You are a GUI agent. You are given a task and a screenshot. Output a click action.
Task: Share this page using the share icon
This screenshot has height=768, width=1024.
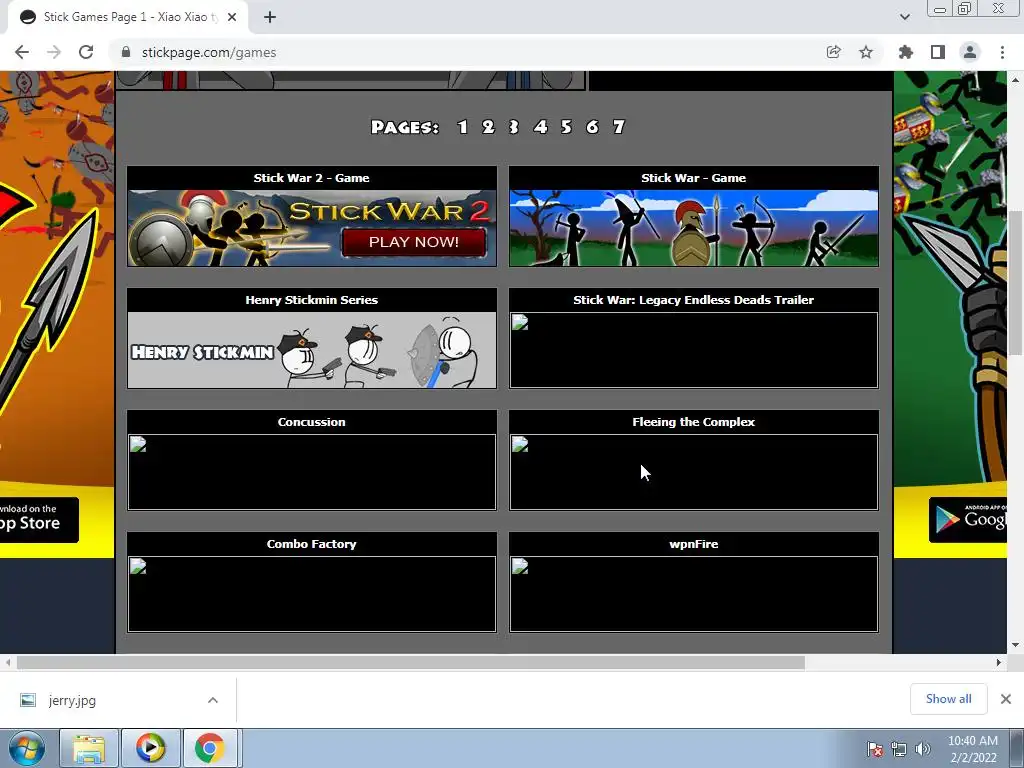click(833, 52)
